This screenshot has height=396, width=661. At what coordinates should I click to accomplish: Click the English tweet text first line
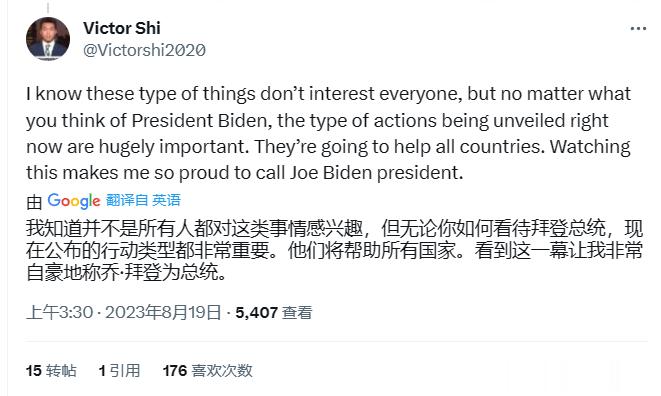point(328,94)
